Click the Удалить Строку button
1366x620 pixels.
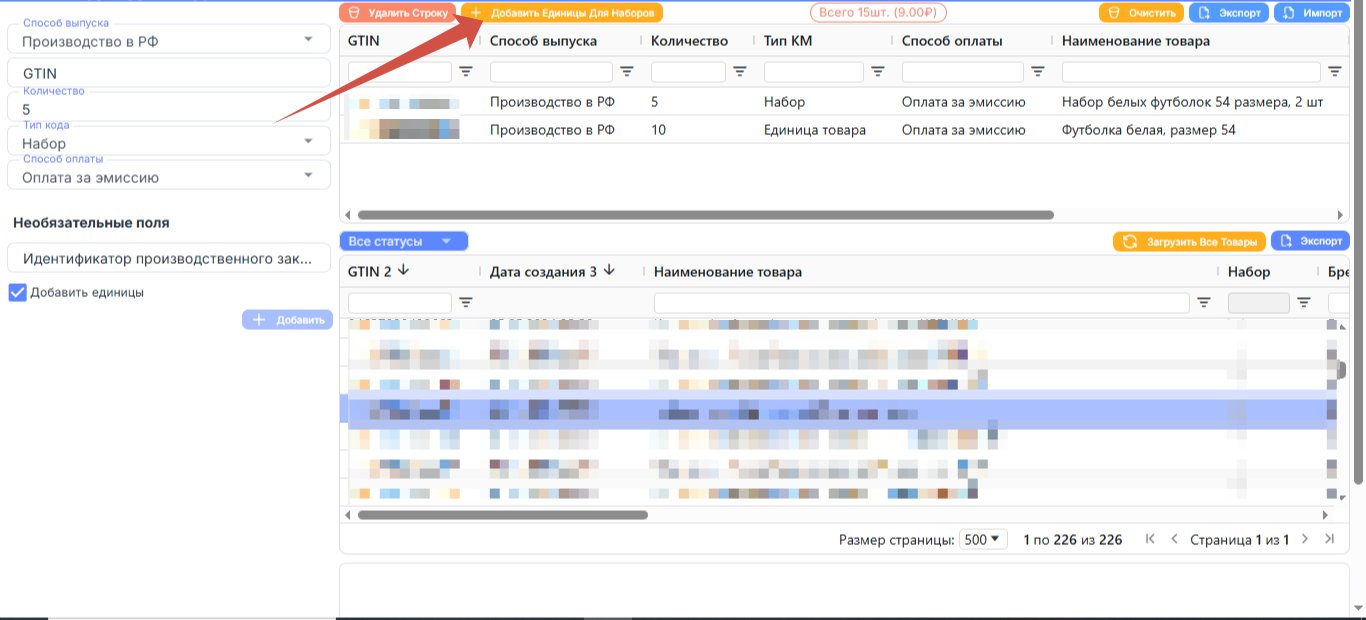[397, 13]
